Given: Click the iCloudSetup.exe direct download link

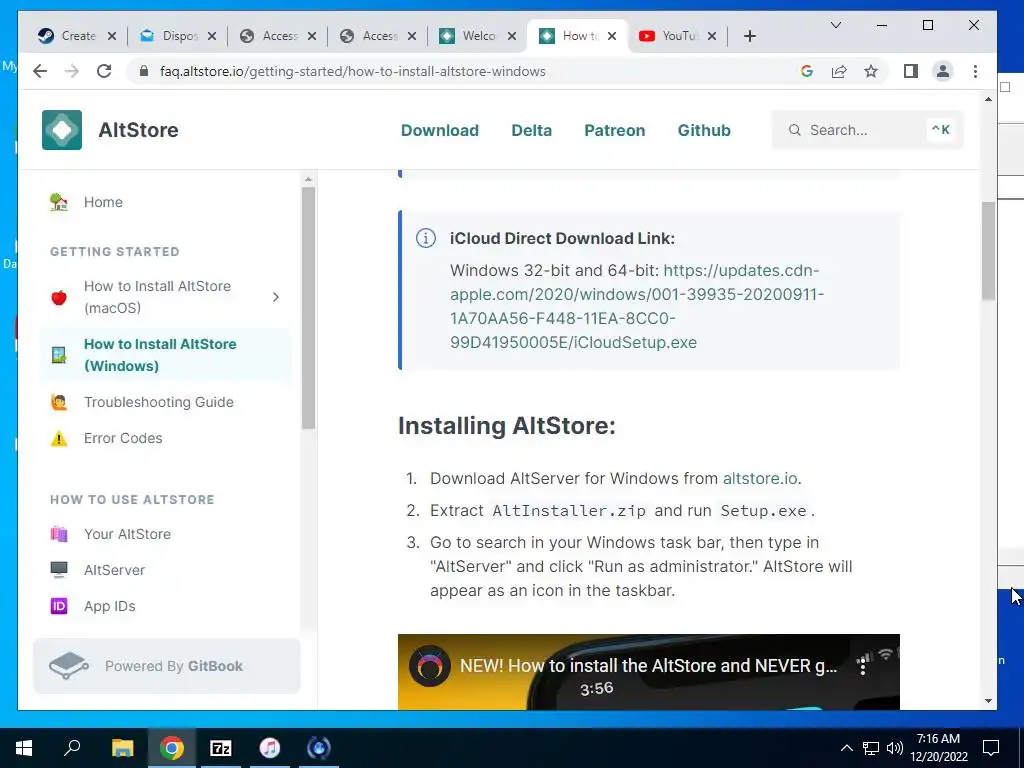Looking at the screenshot, I should click(637, 306).
